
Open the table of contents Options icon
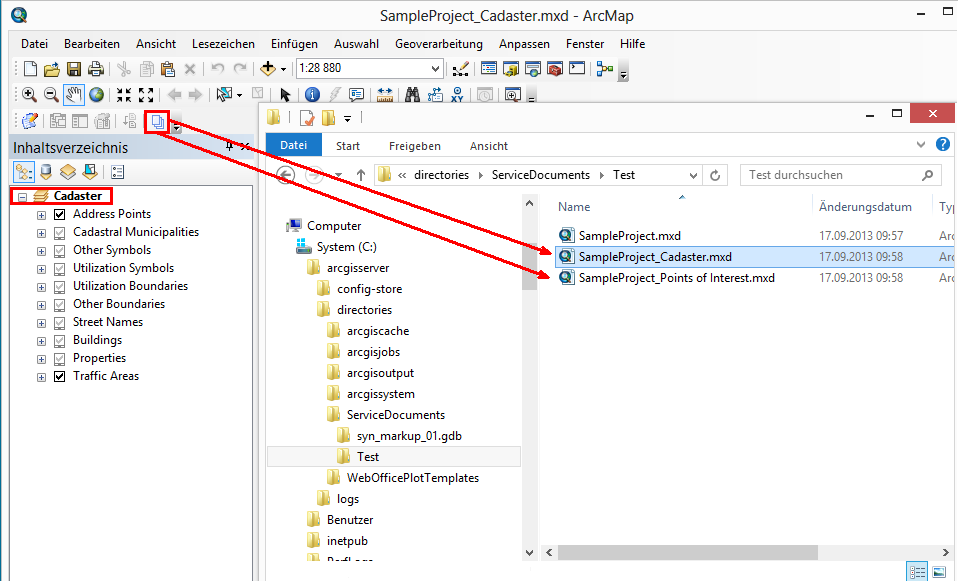point(118,172)
